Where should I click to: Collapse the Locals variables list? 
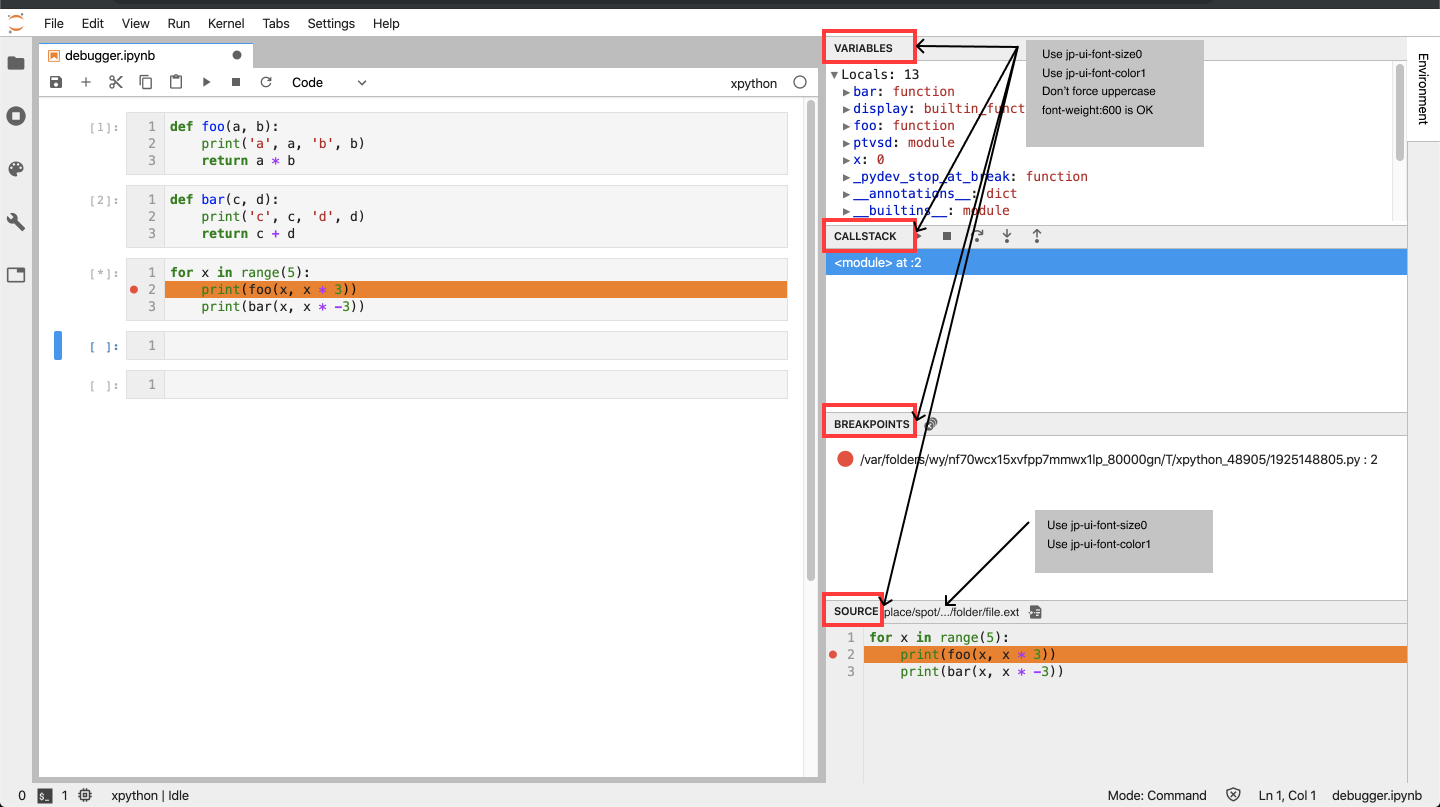point(834,74)
